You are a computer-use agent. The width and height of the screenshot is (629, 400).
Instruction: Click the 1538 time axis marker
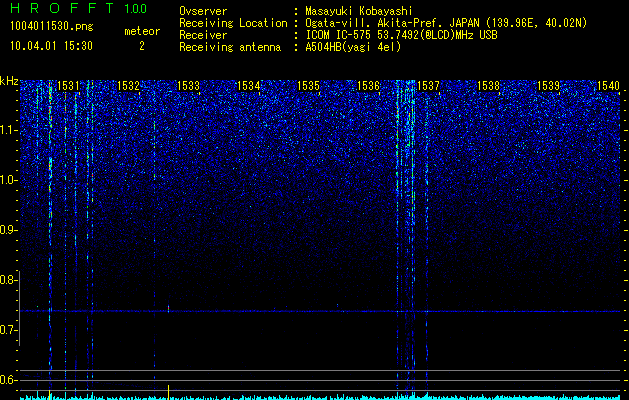489,85
